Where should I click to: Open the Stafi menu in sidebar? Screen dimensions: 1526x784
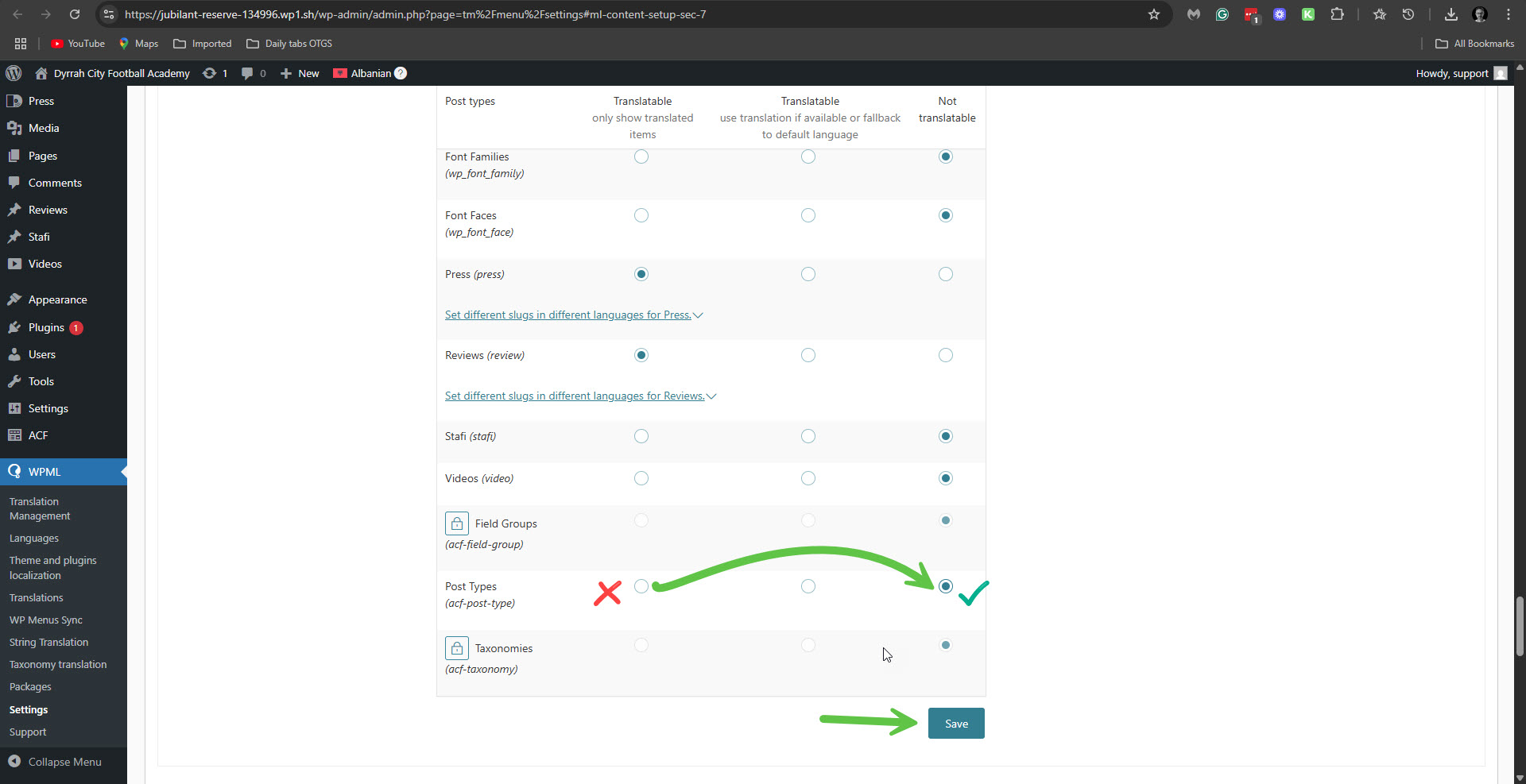(64, 237)
